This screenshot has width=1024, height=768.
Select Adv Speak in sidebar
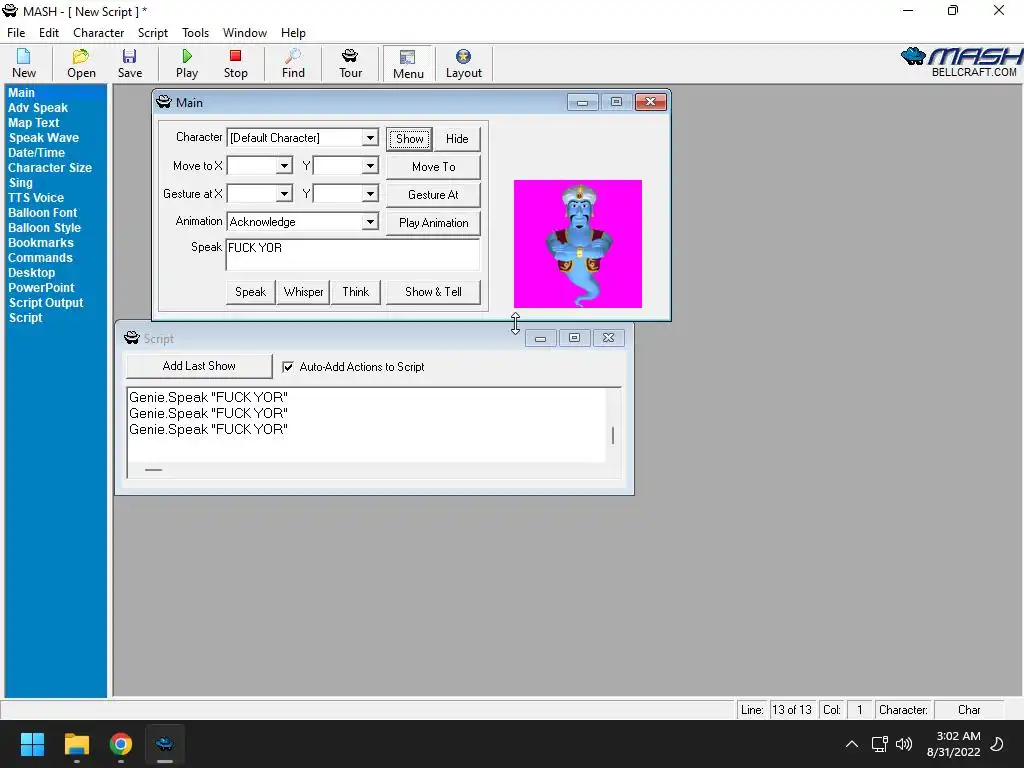point(38,108)
